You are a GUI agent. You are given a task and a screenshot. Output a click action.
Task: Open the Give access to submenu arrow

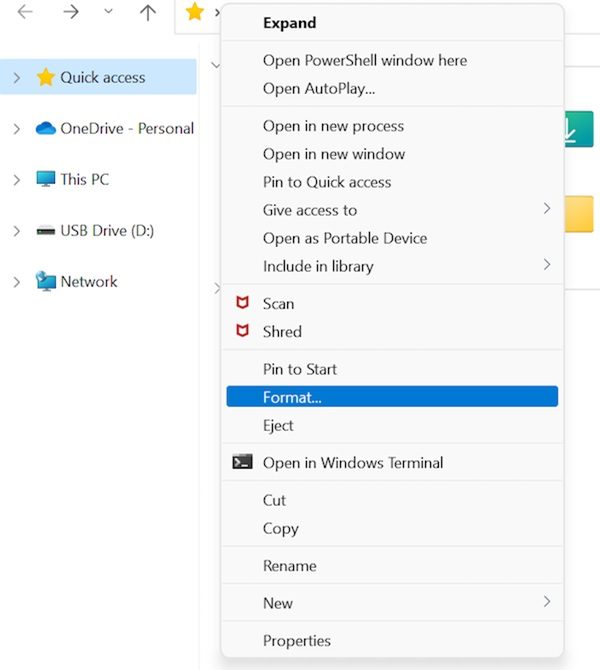pyautogui.click(x=547, y=209)
